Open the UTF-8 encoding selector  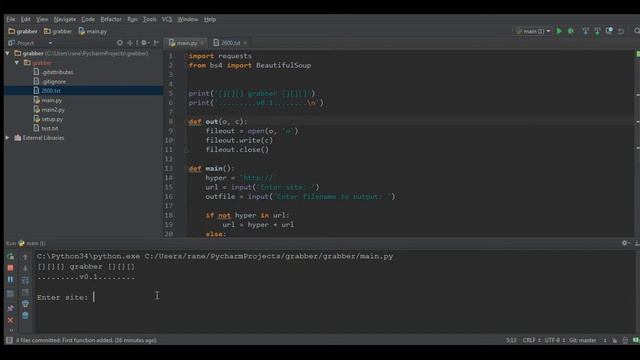pos(555,340)
